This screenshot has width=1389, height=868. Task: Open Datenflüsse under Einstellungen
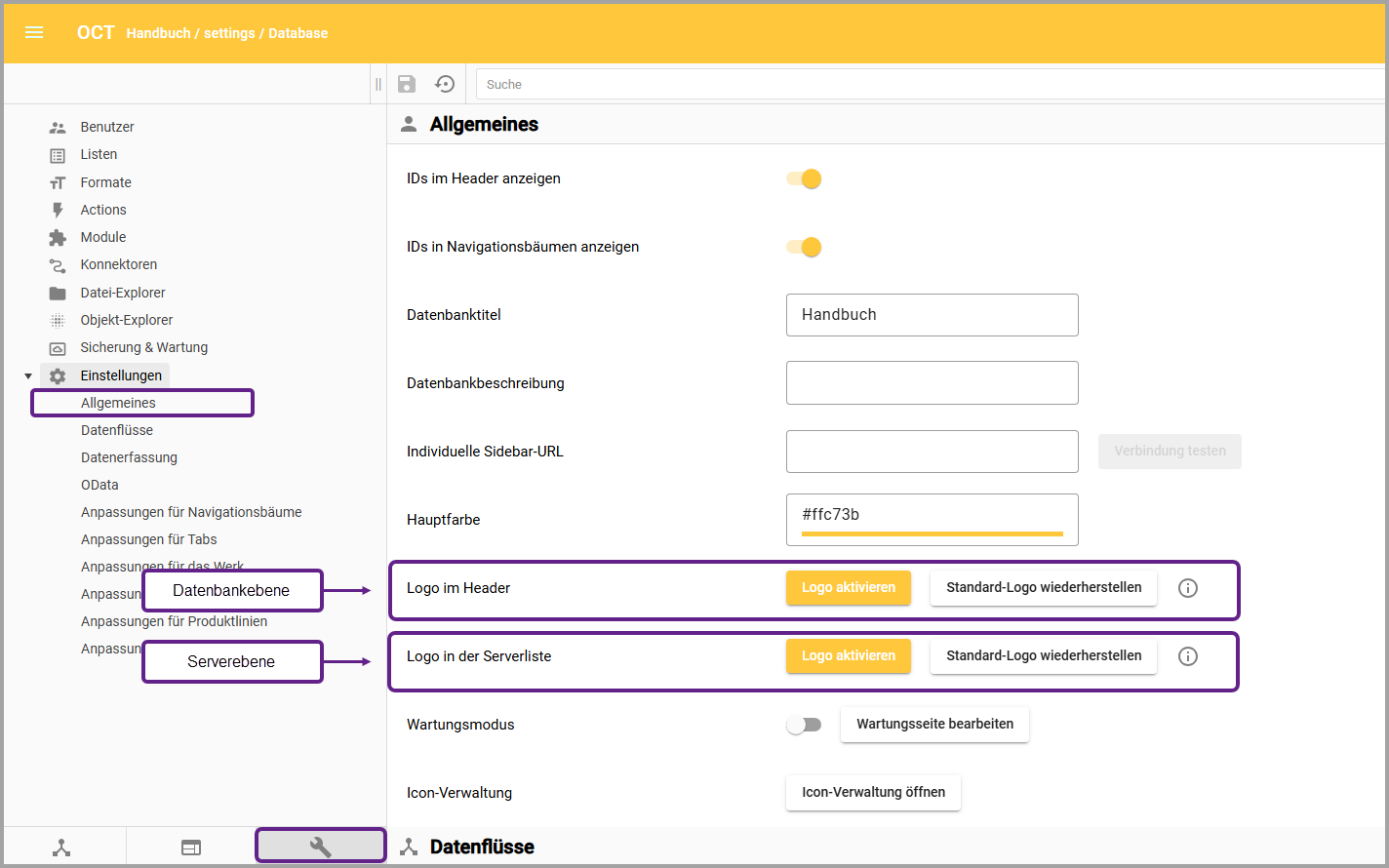click(x=117, y=430)
